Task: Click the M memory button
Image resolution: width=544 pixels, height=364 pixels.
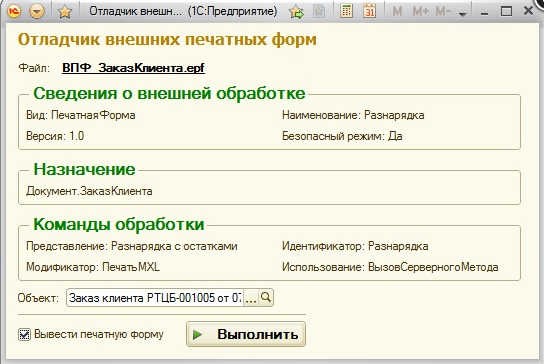Action: (397, 11)
